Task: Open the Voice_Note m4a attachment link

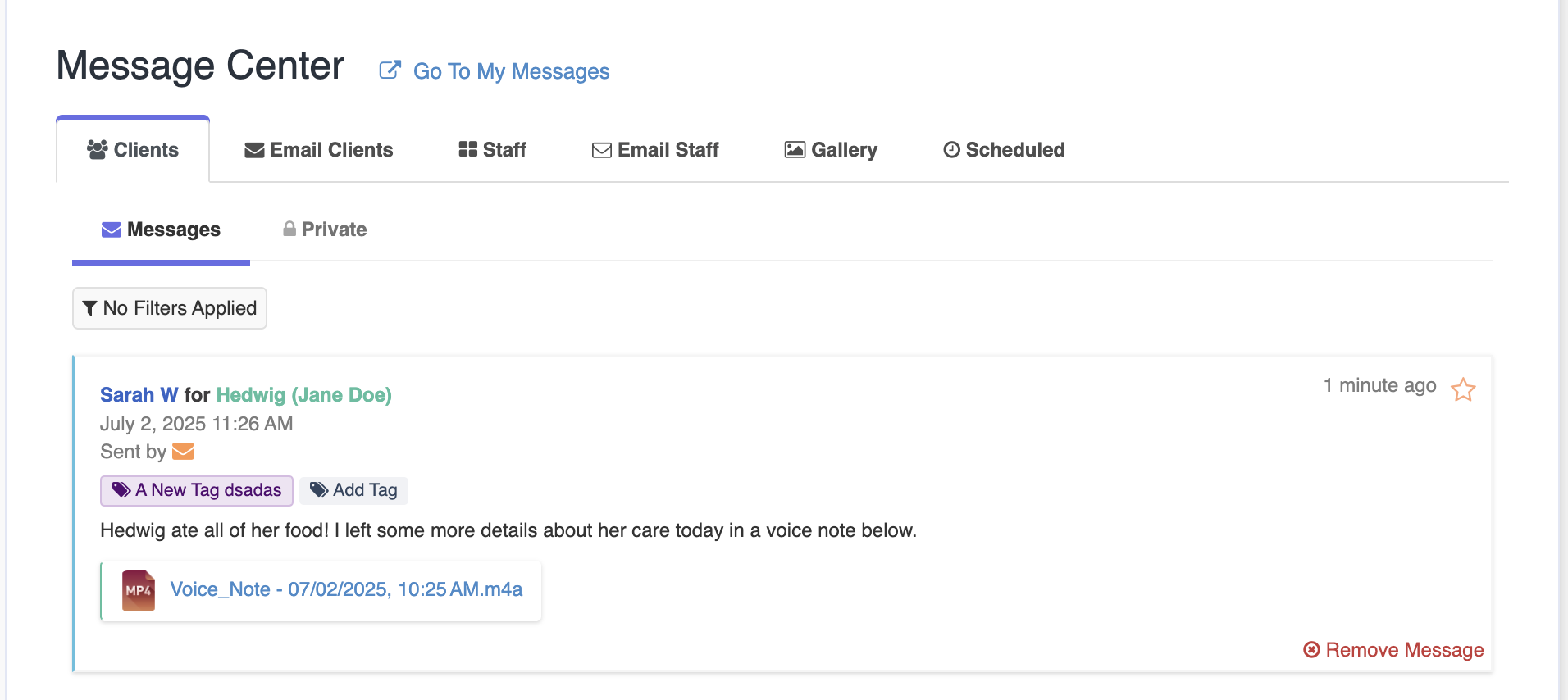Action: click(346, 589)
